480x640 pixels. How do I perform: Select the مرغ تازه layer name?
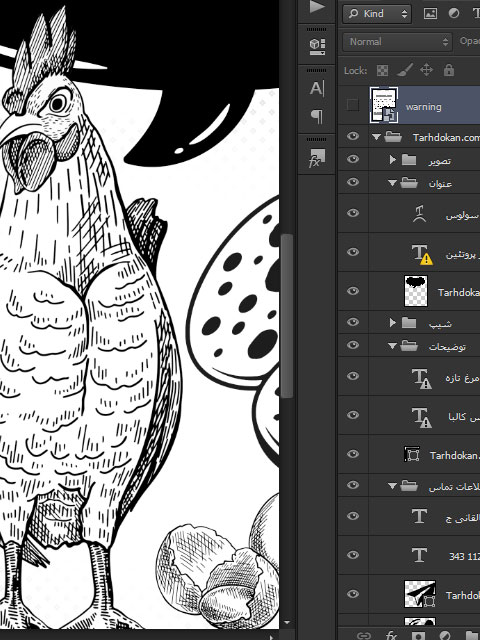[x=462, y=378]
